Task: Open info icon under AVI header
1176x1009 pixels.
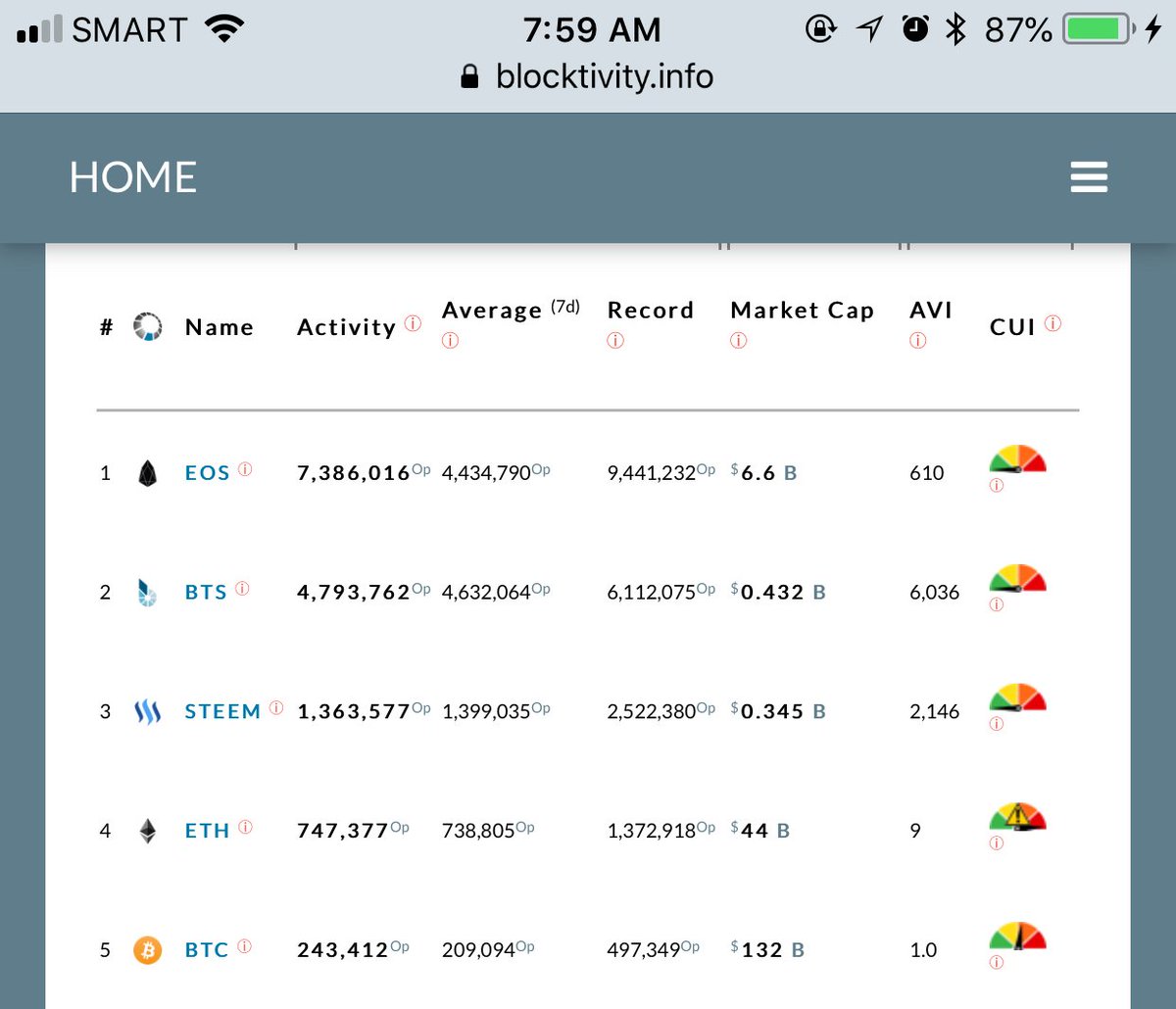Action: tap(918, 341)
